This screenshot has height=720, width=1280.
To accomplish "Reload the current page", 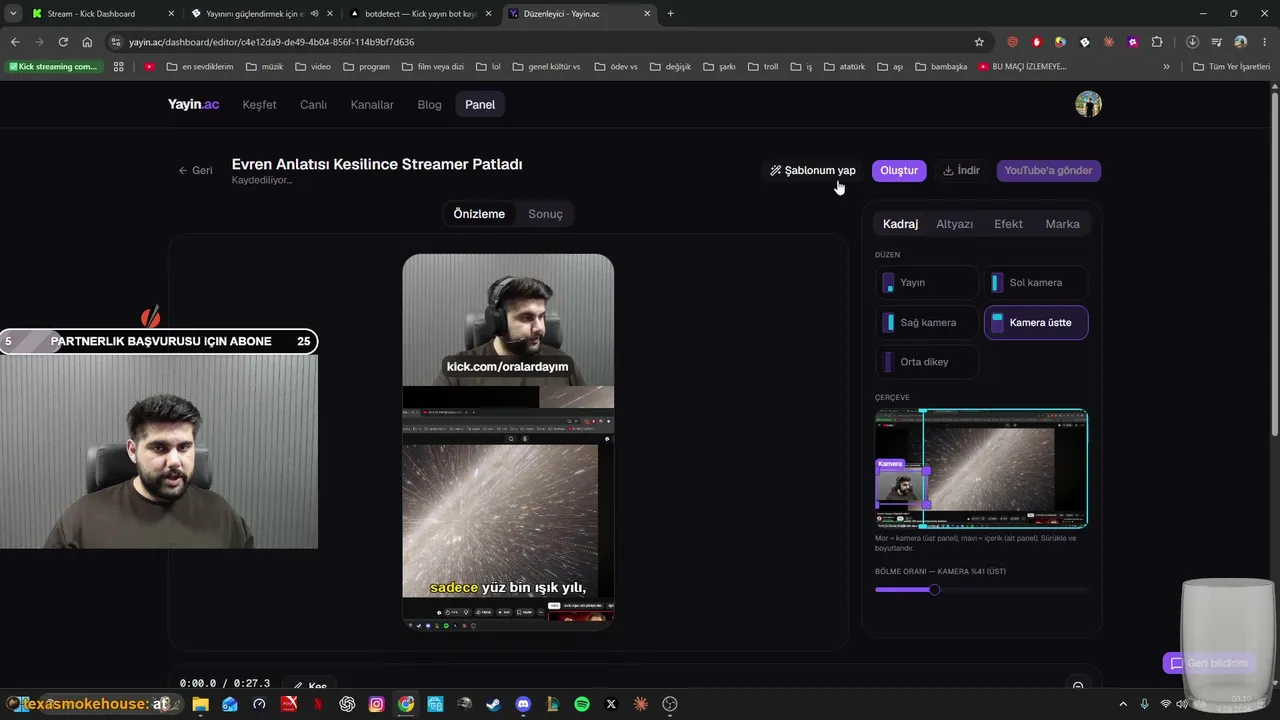I will [x=63, y=42].
